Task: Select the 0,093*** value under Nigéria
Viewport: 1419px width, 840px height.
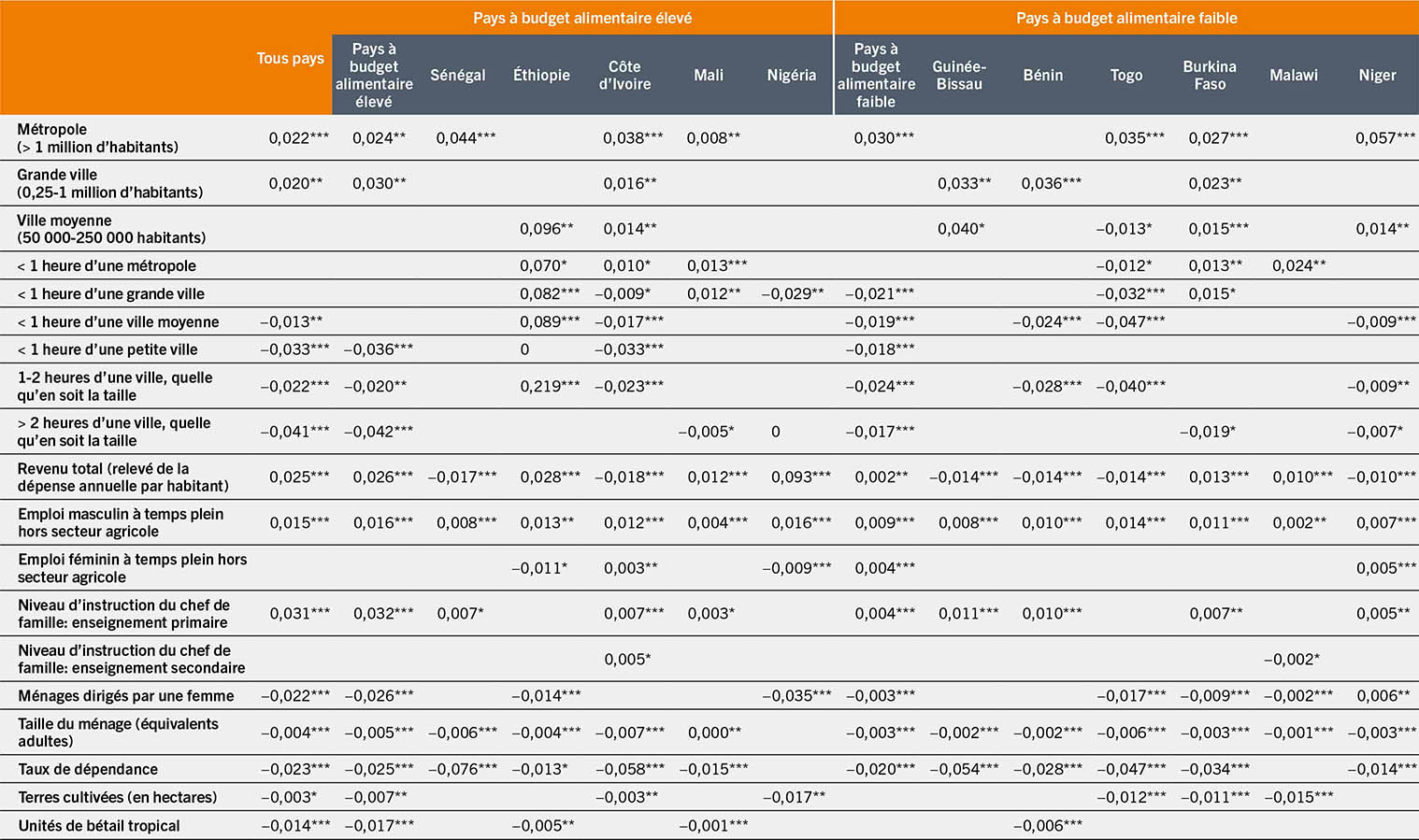Action: coord(800,477)
